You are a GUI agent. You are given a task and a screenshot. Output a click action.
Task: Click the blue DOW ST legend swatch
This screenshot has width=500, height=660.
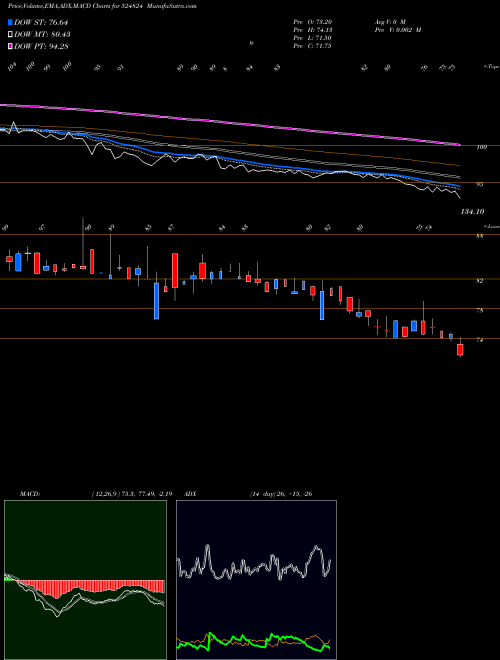pos(10,22)
